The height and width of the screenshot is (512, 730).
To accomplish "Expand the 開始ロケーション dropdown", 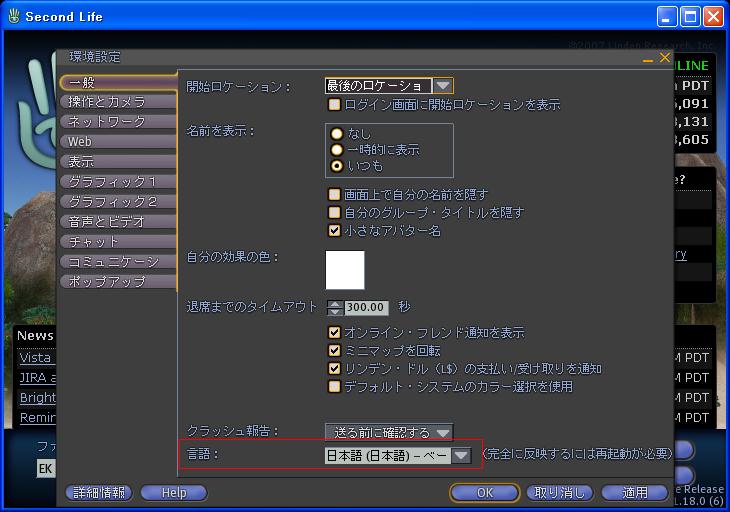I will coord(442,86).
